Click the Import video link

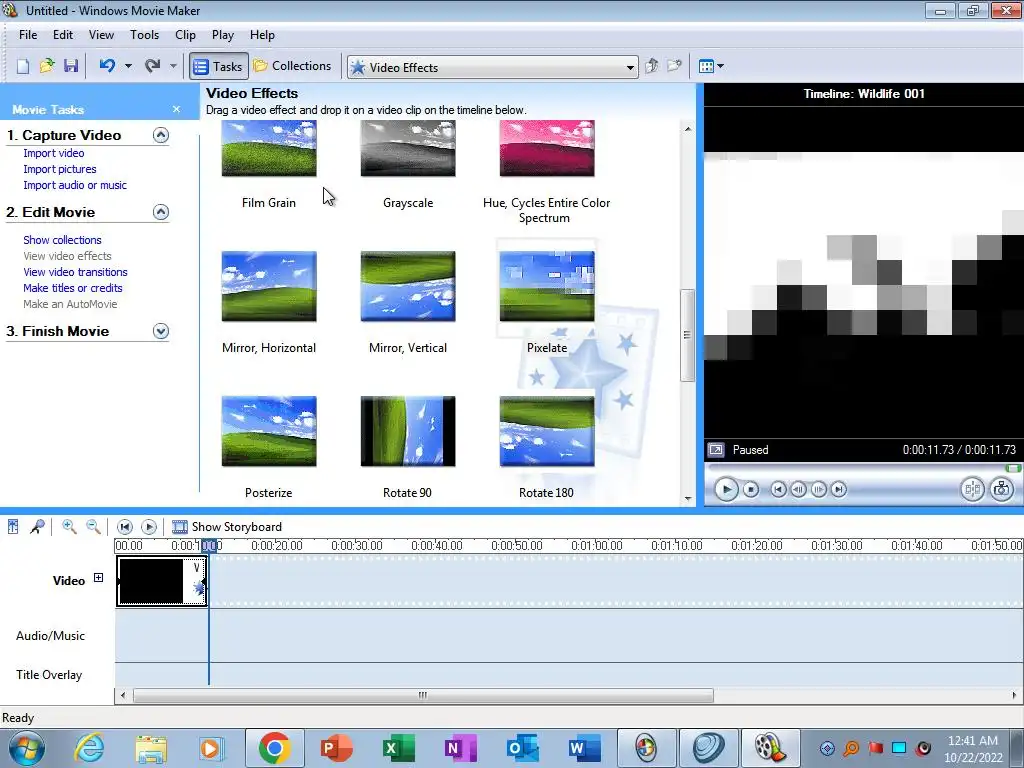pyautogui.click(x=54, y=153)
